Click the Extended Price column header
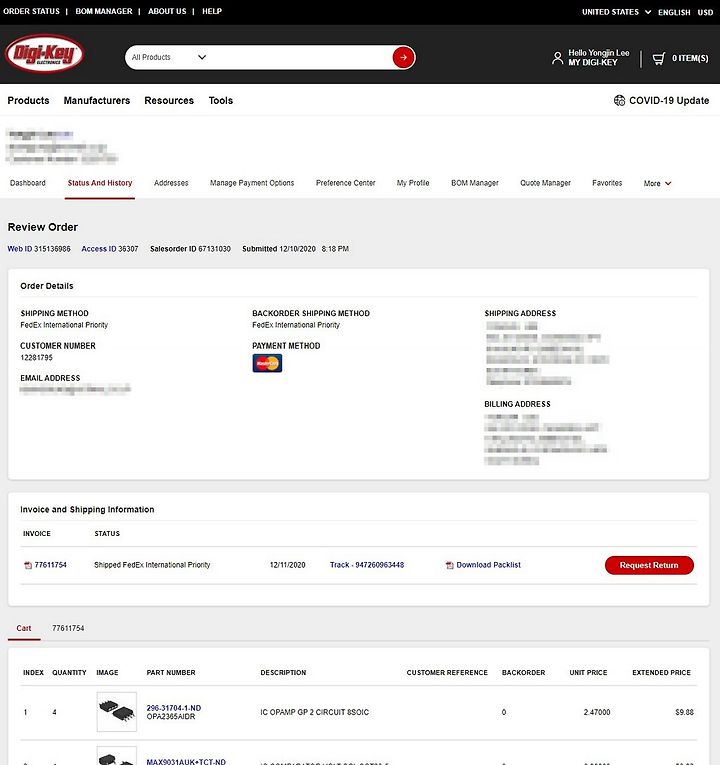 [x=661, y=673]
